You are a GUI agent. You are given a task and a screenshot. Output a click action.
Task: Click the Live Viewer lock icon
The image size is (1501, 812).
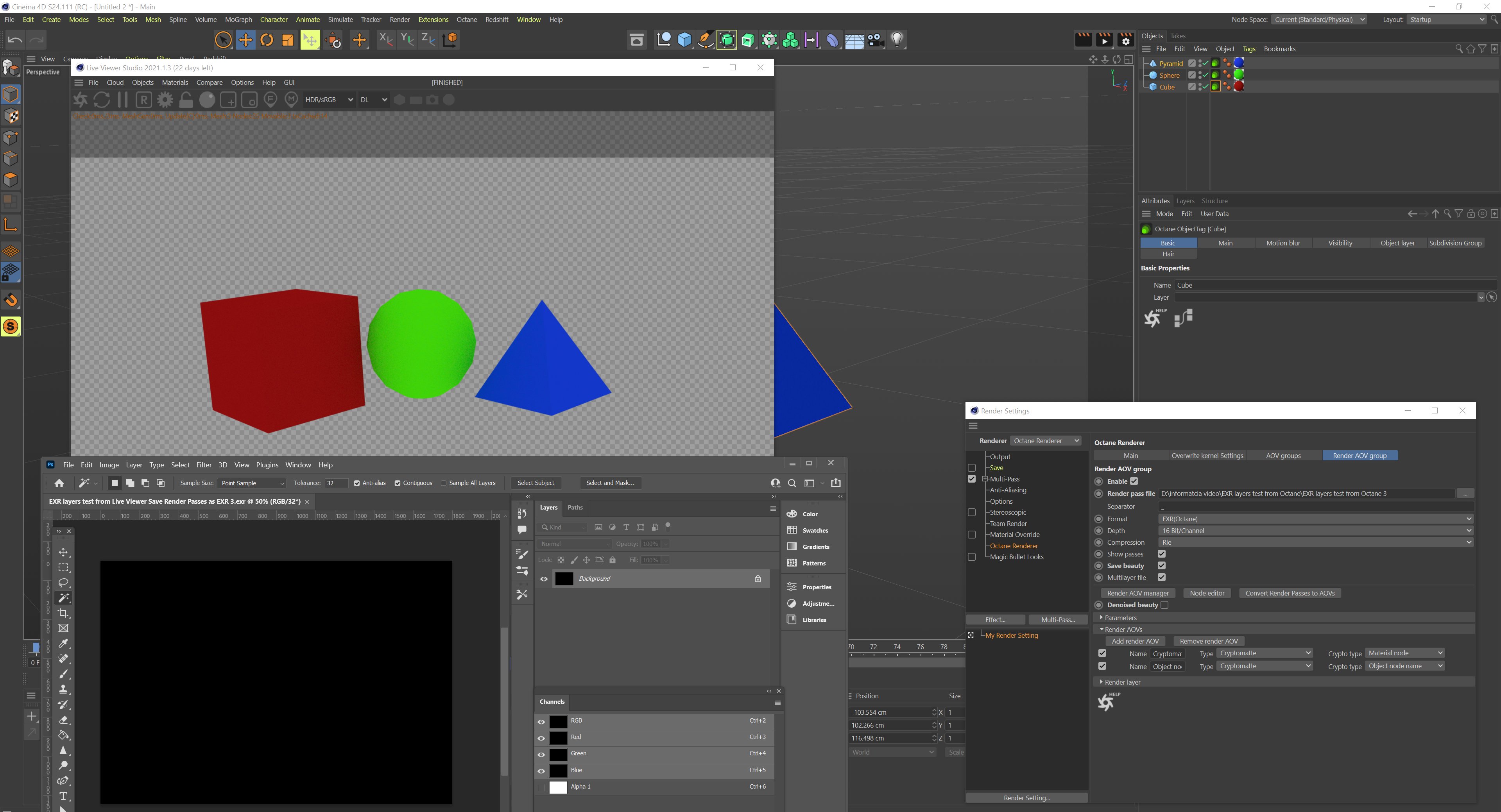coord(186,100)
